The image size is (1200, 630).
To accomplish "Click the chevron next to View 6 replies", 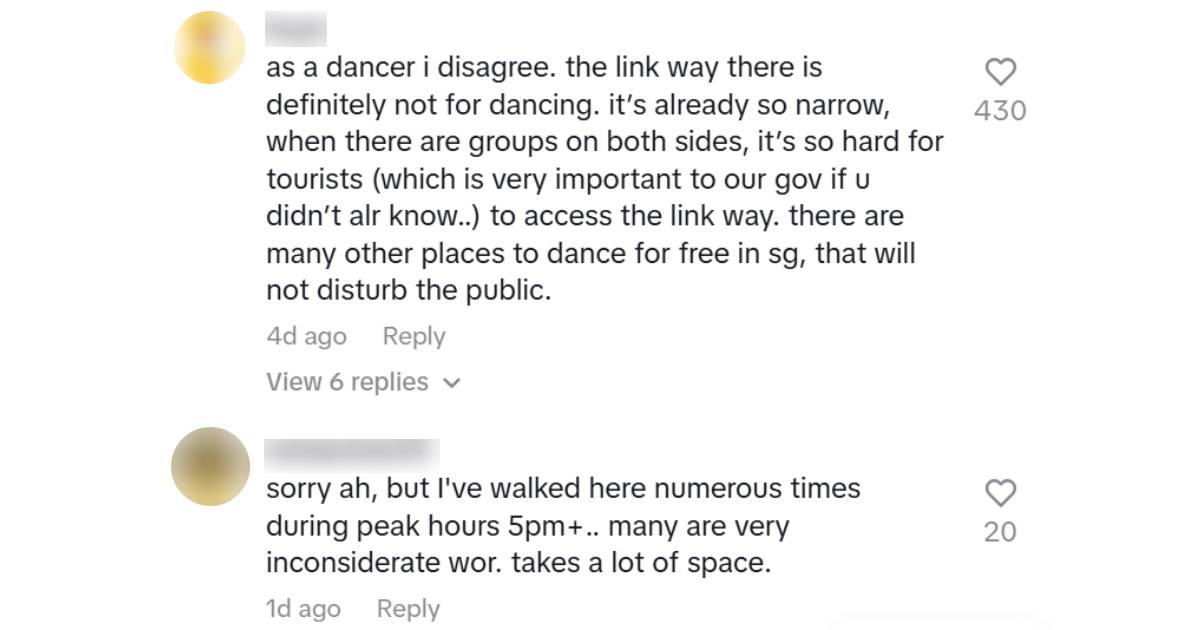I will 451,383.
